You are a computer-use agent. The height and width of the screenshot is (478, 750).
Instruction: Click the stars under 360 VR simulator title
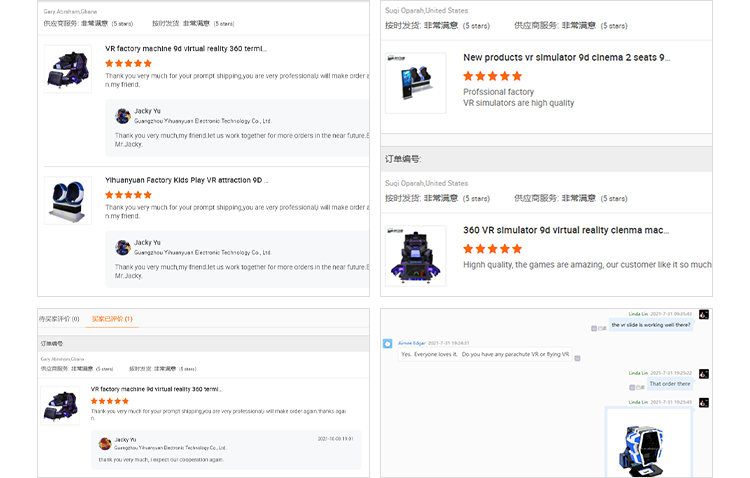coord(492,248)
